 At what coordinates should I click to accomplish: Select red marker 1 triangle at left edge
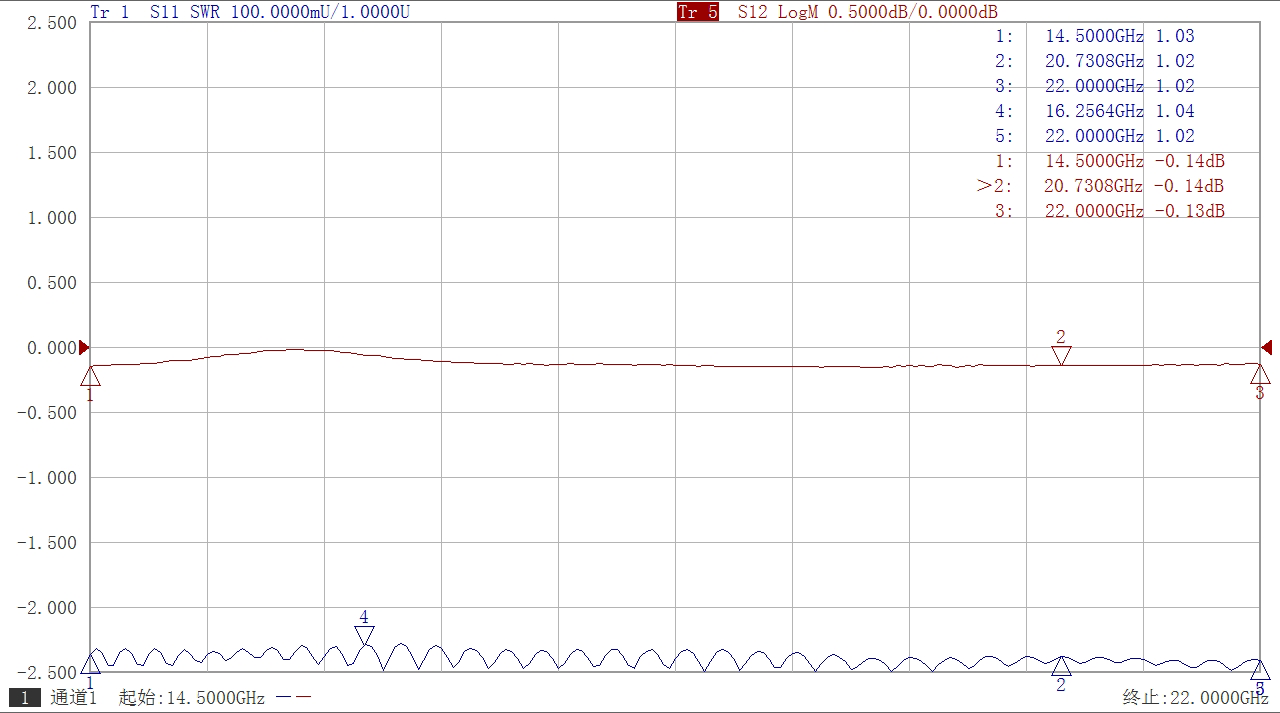pyautogui.click(x=90, y=376)
